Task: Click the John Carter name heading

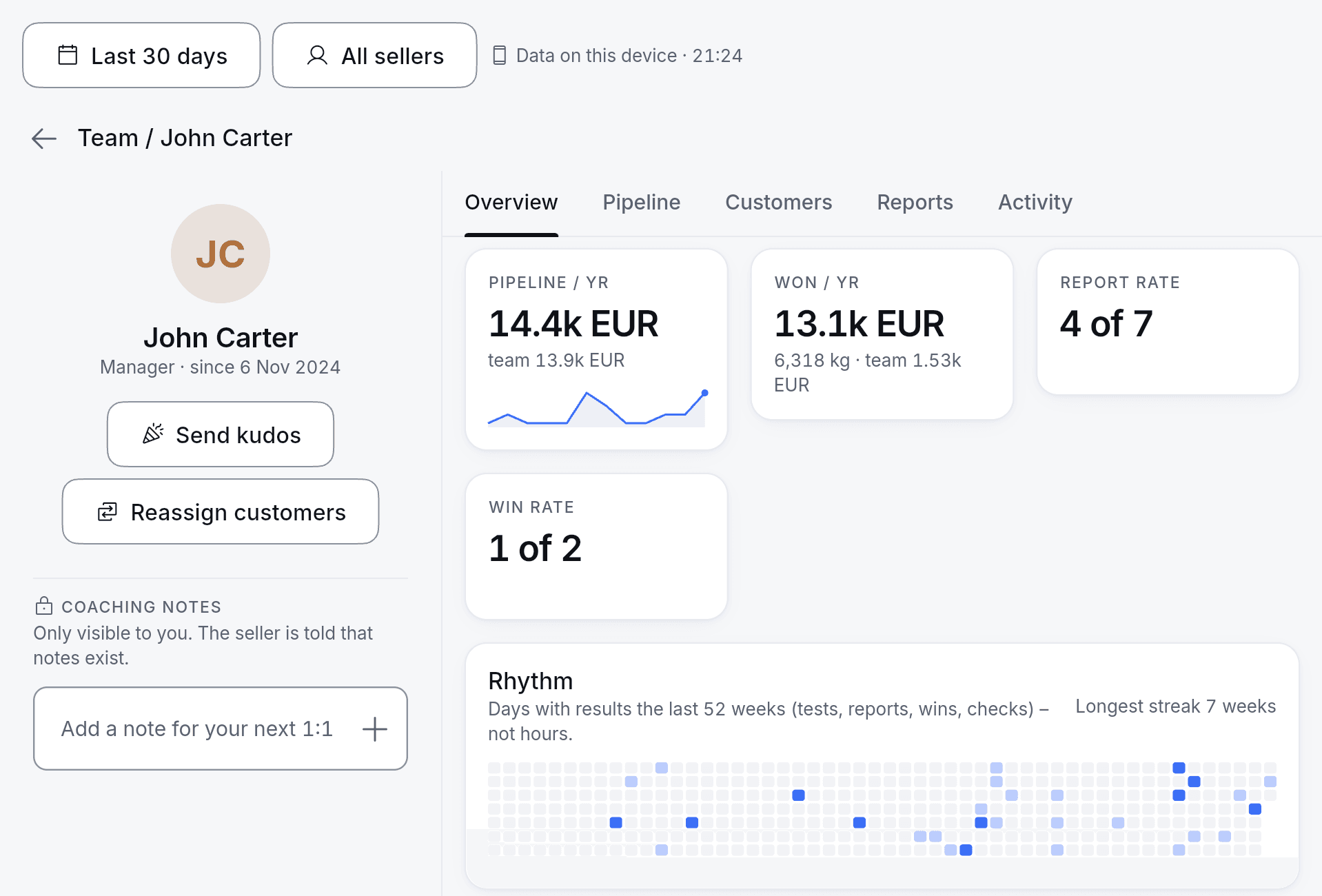Action: click(221, 338)
